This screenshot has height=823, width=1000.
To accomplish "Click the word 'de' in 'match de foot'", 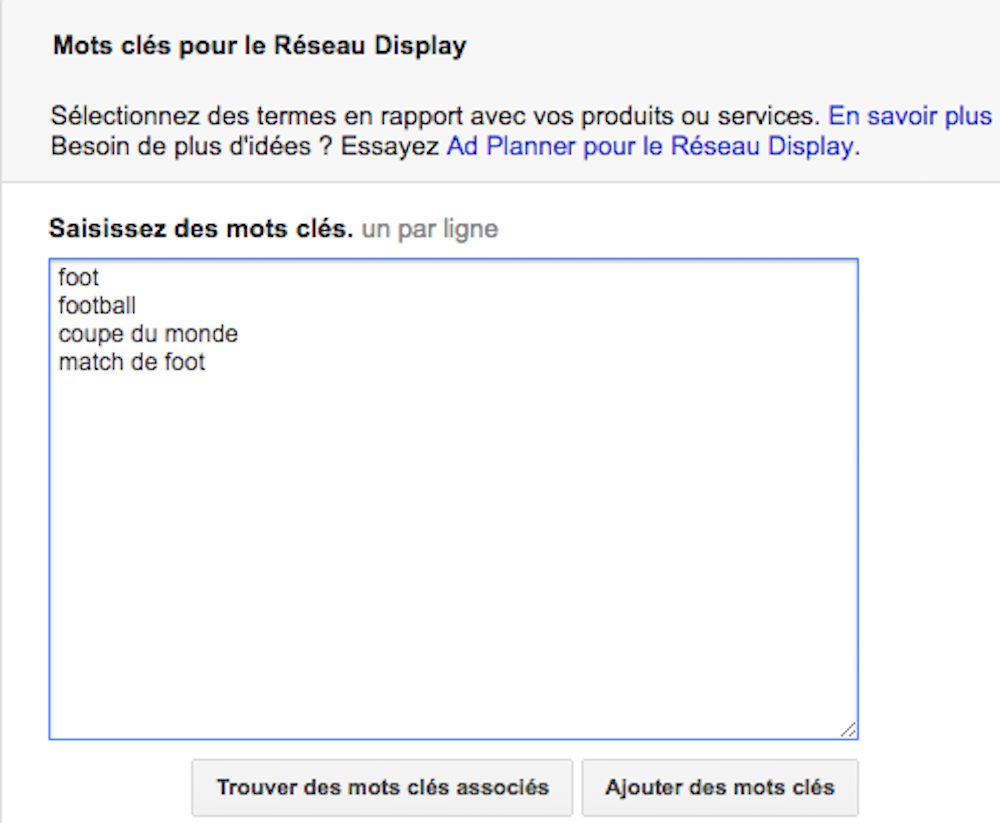I will (144, 362).
